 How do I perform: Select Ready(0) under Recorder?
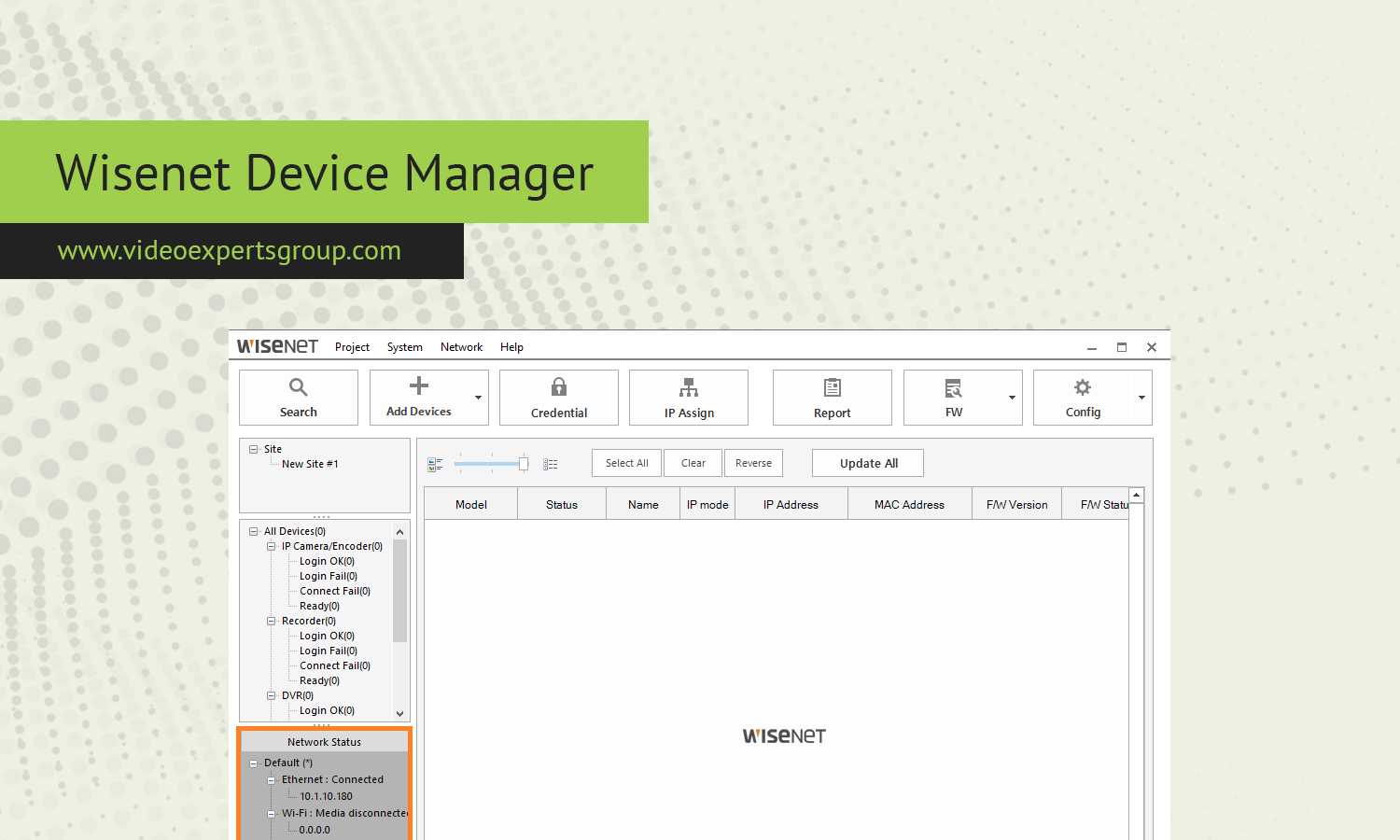click(319, 680)
